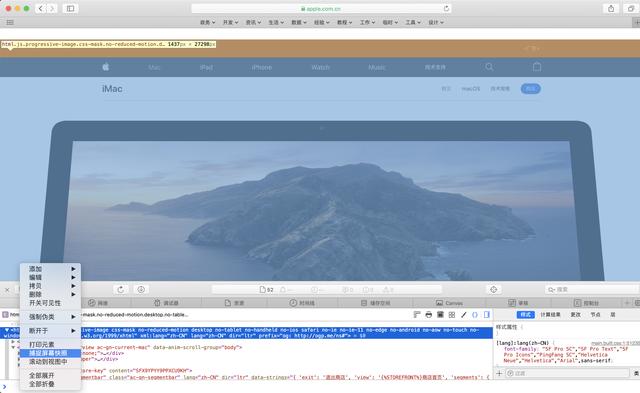The image size is (640, 393).
Task: Click the Safari share icon
Action: click(x=611, y=8)
